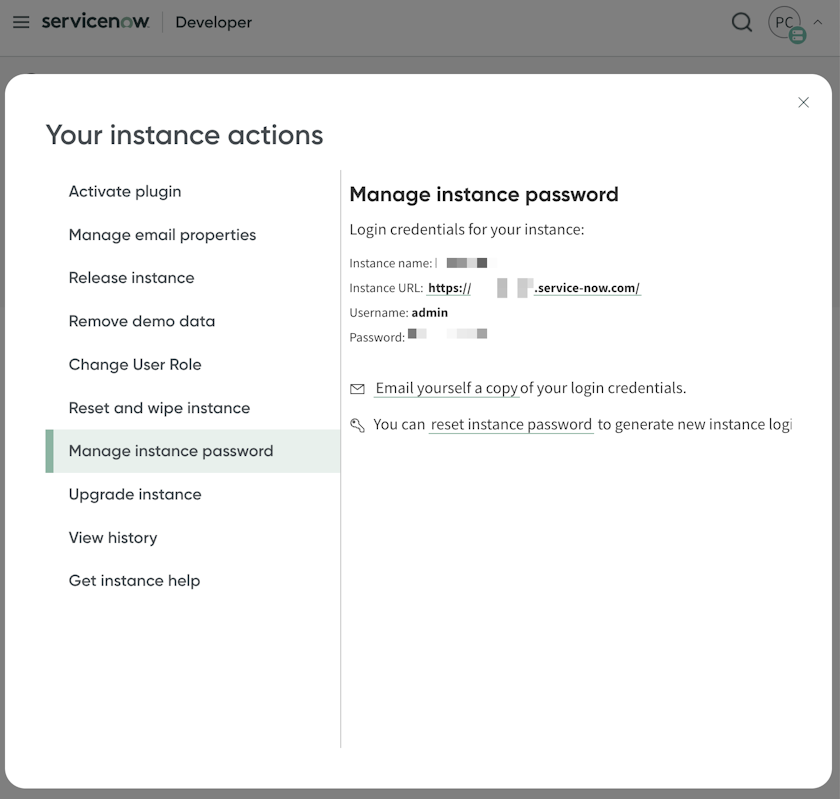
Task: Select the Manage instance password item
Action: tap(169, 451)
